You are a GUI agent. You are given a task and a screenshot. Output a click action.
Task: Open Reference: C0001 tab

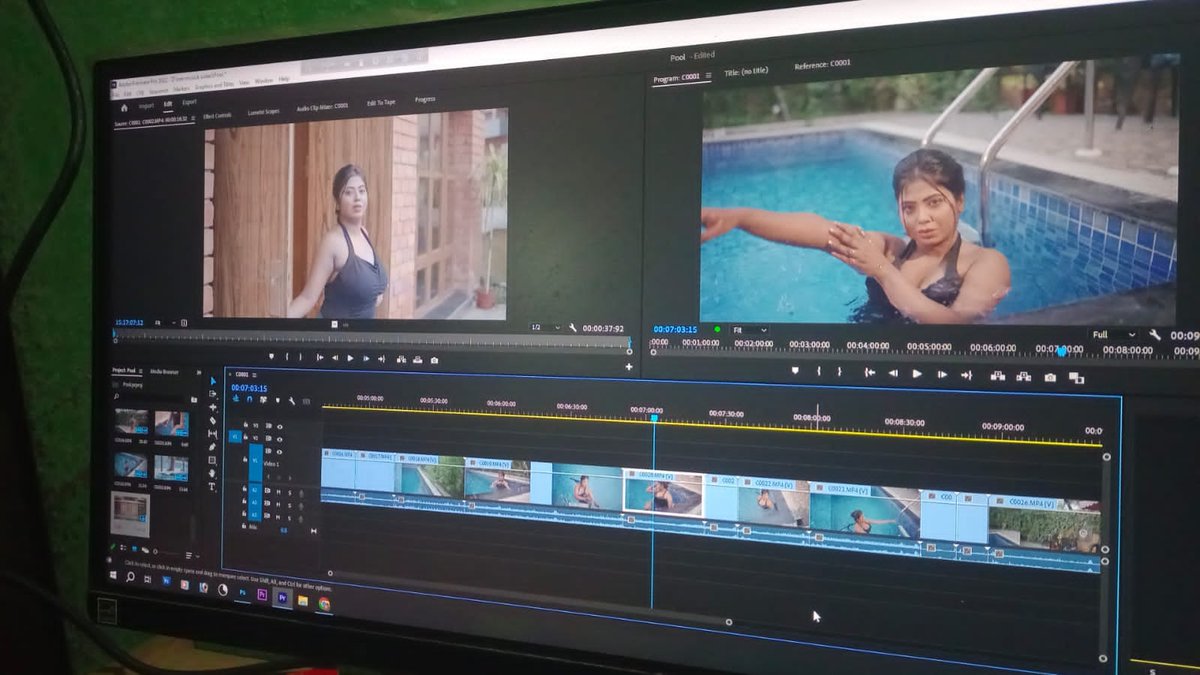click(x=823, y=66)
